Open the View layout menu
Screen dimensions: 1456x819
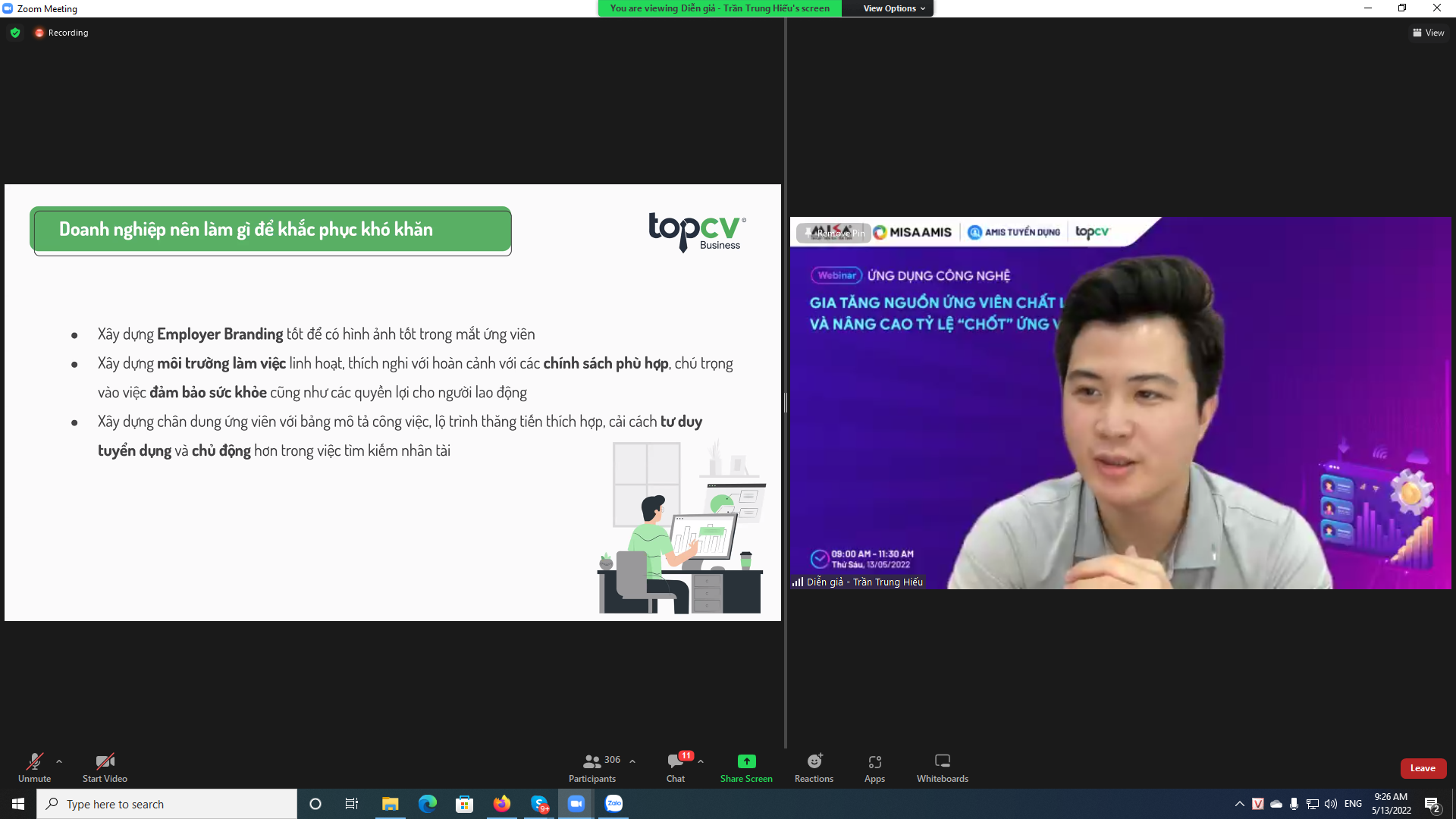pos(1428,33)
